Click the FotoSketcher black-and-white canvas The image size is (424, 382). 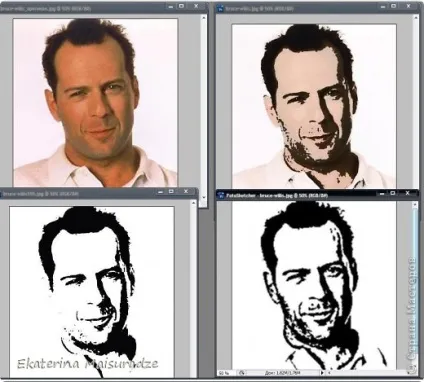pyautogui.click(x=314, y=285)
